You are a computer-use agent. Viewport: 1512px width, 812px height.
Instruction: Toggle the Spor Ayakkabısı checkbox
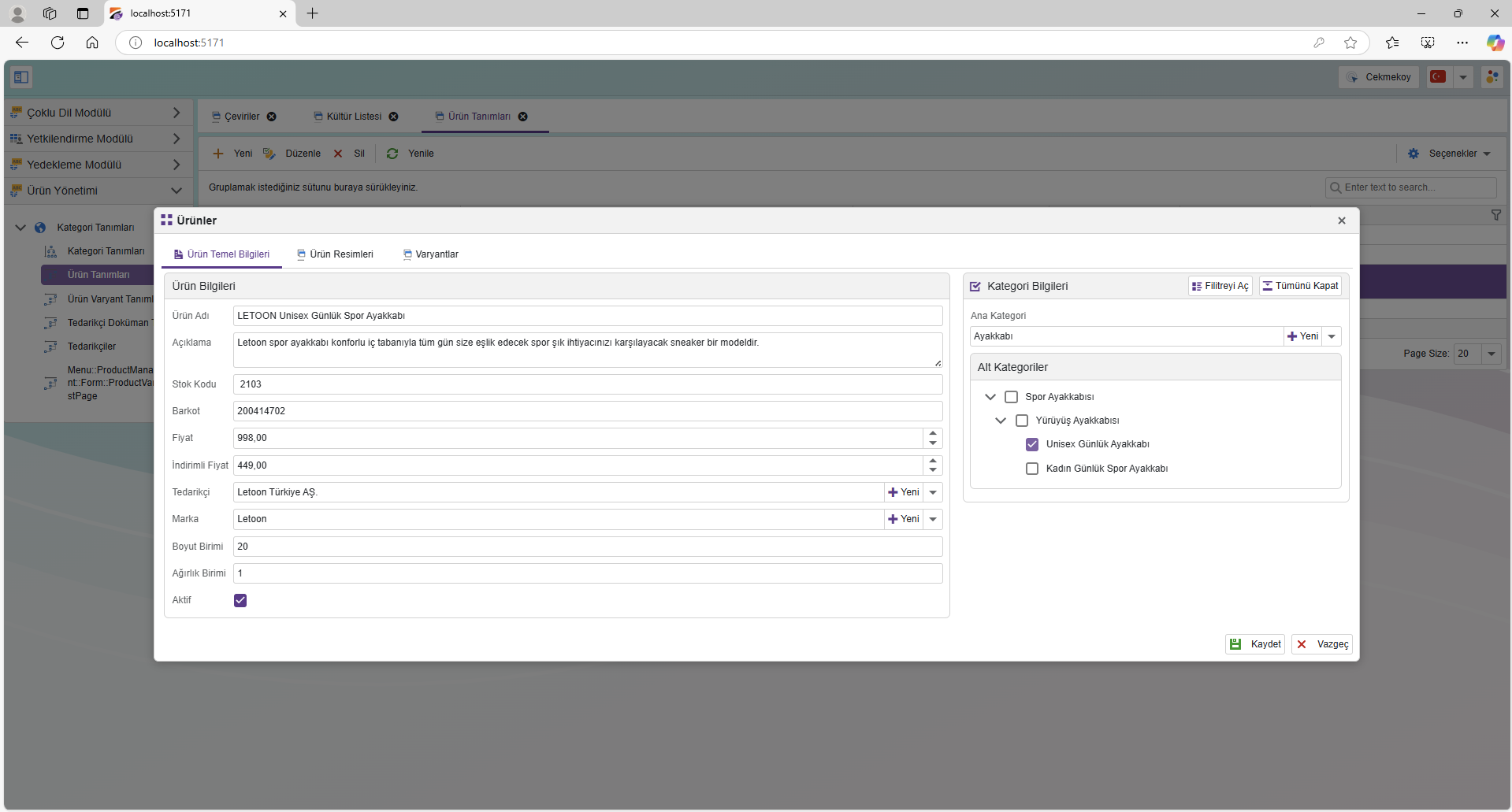[x=1011, y=397]
